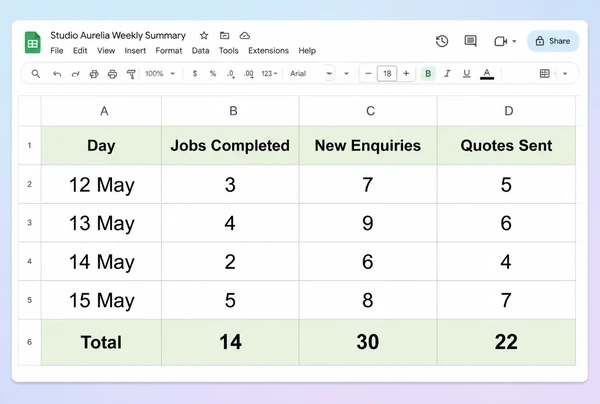
Task: Open the comments panel icon
Action: (470, 41)
